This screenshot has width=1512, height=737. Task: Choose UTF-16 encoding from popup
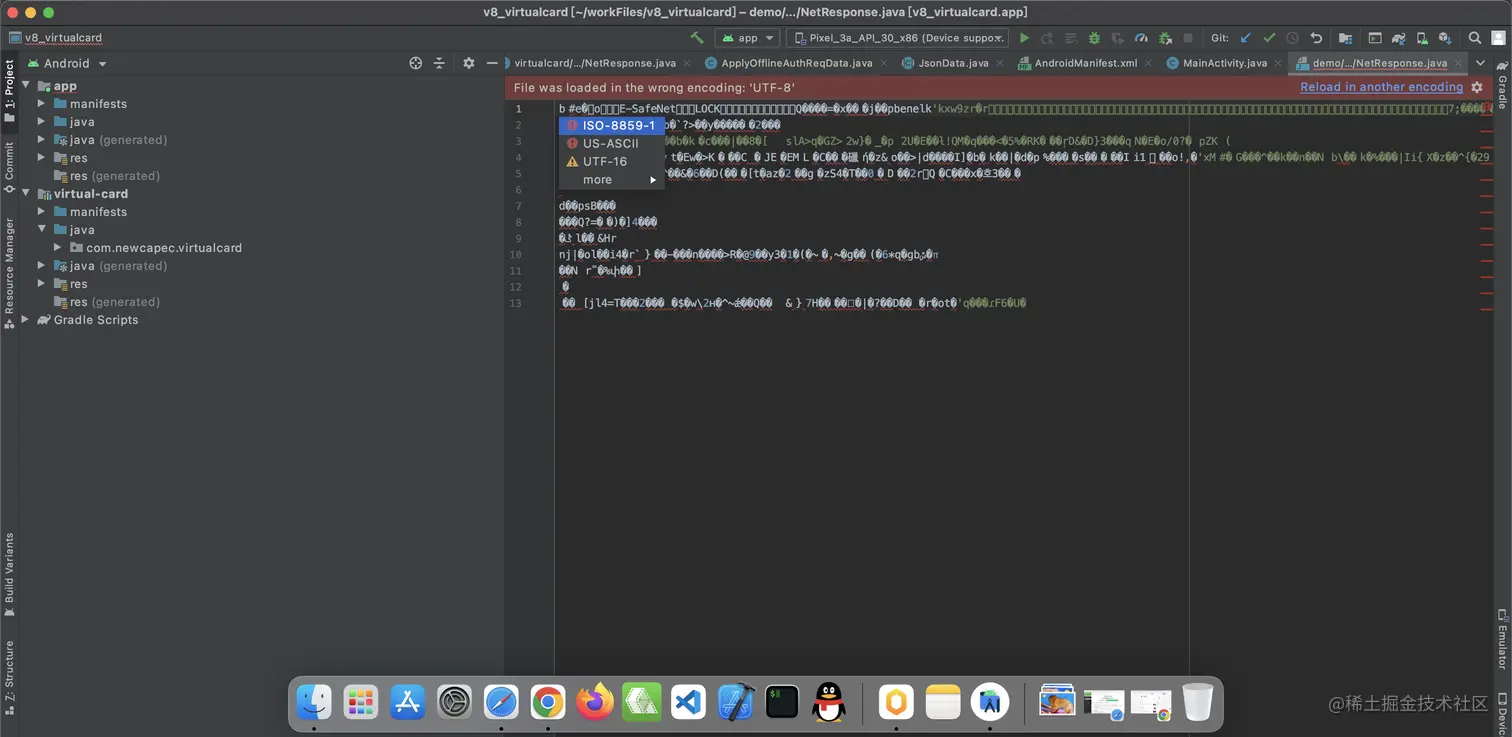(611, 161)
